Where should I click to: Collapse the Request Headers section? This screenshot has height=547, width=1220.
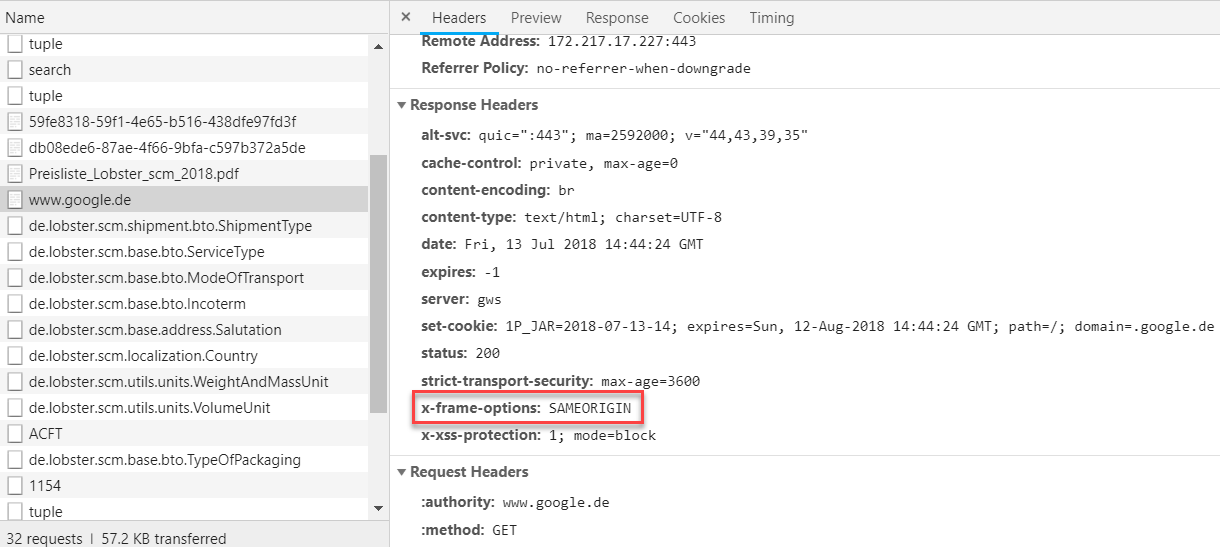tap(402, 472)
